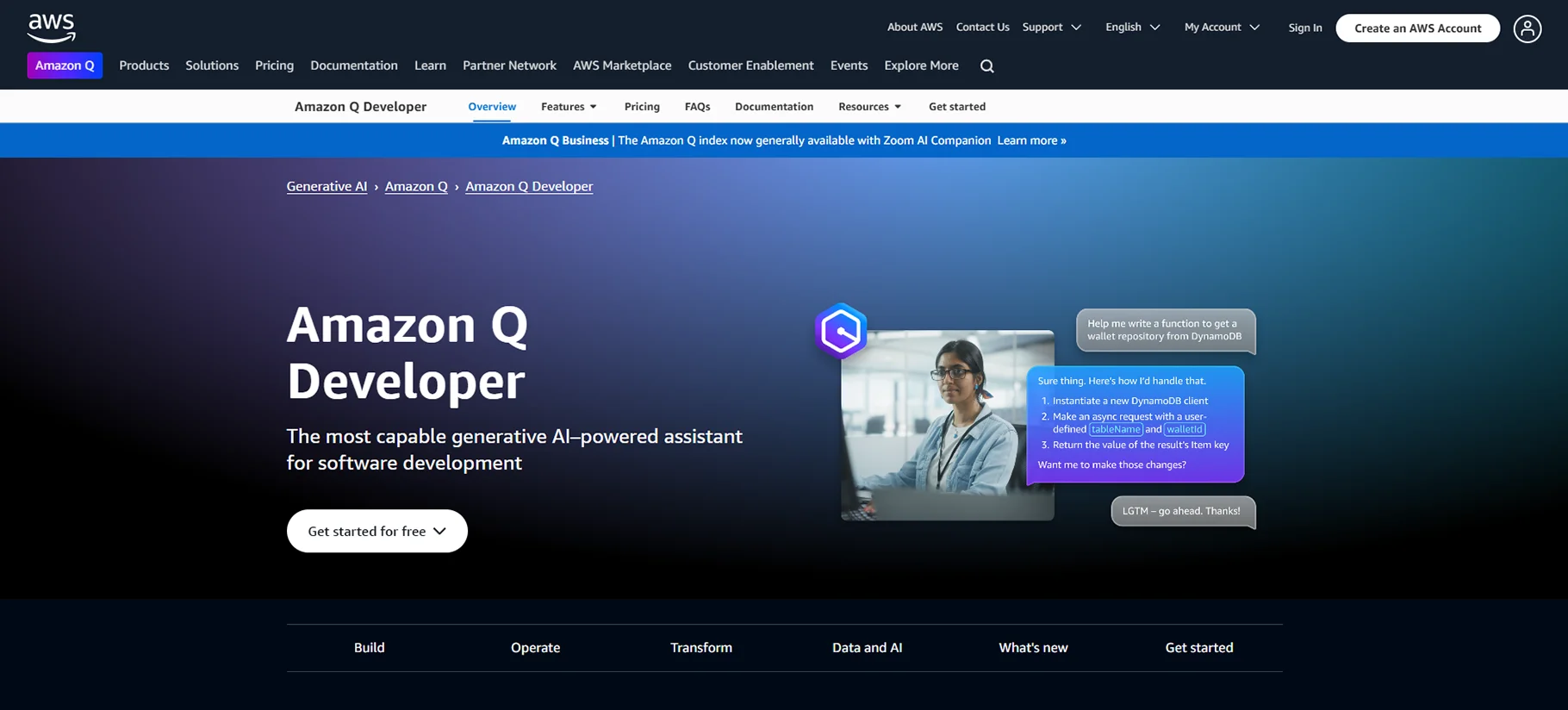
Task: Expand the Features submenu
Action: pyautogui.click(x=569, y=107)
